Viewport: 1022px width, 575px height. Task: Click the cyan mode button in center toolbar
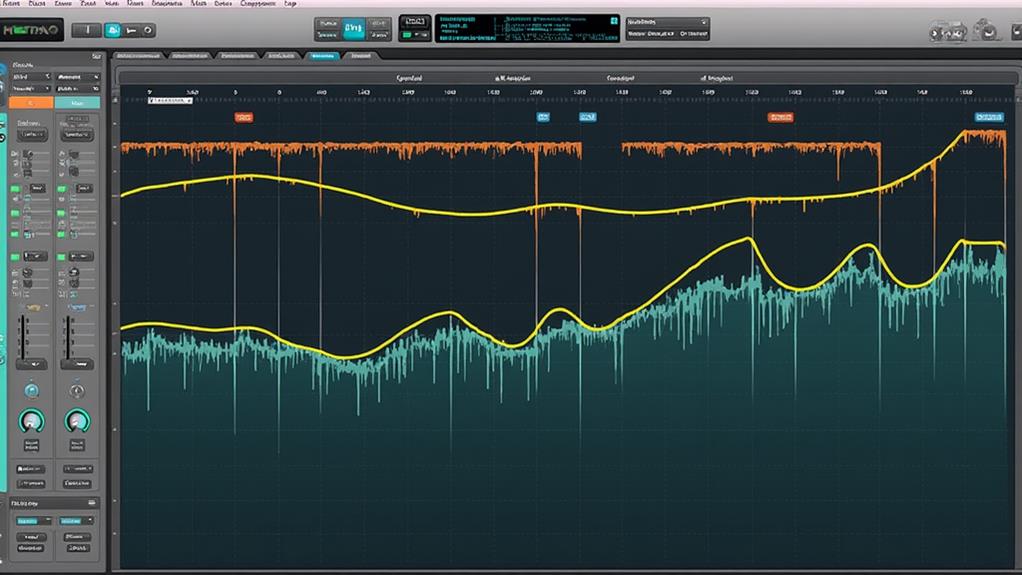[x=353, y=28]
